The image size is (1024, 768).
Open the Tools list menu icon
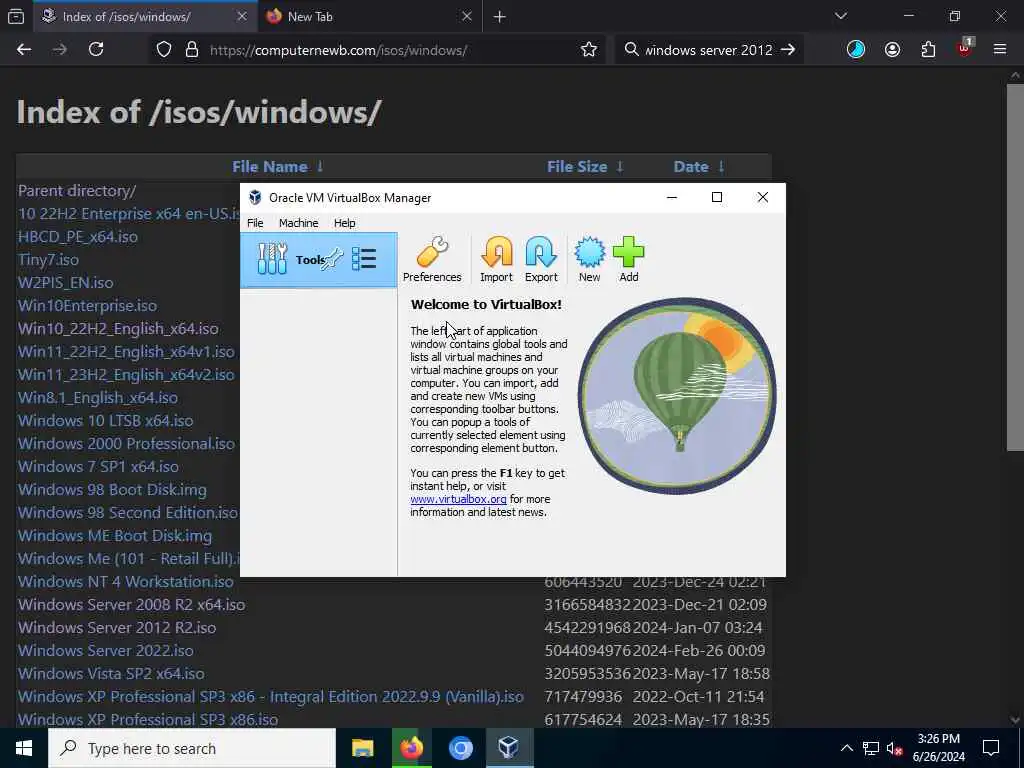pos(364,259)
